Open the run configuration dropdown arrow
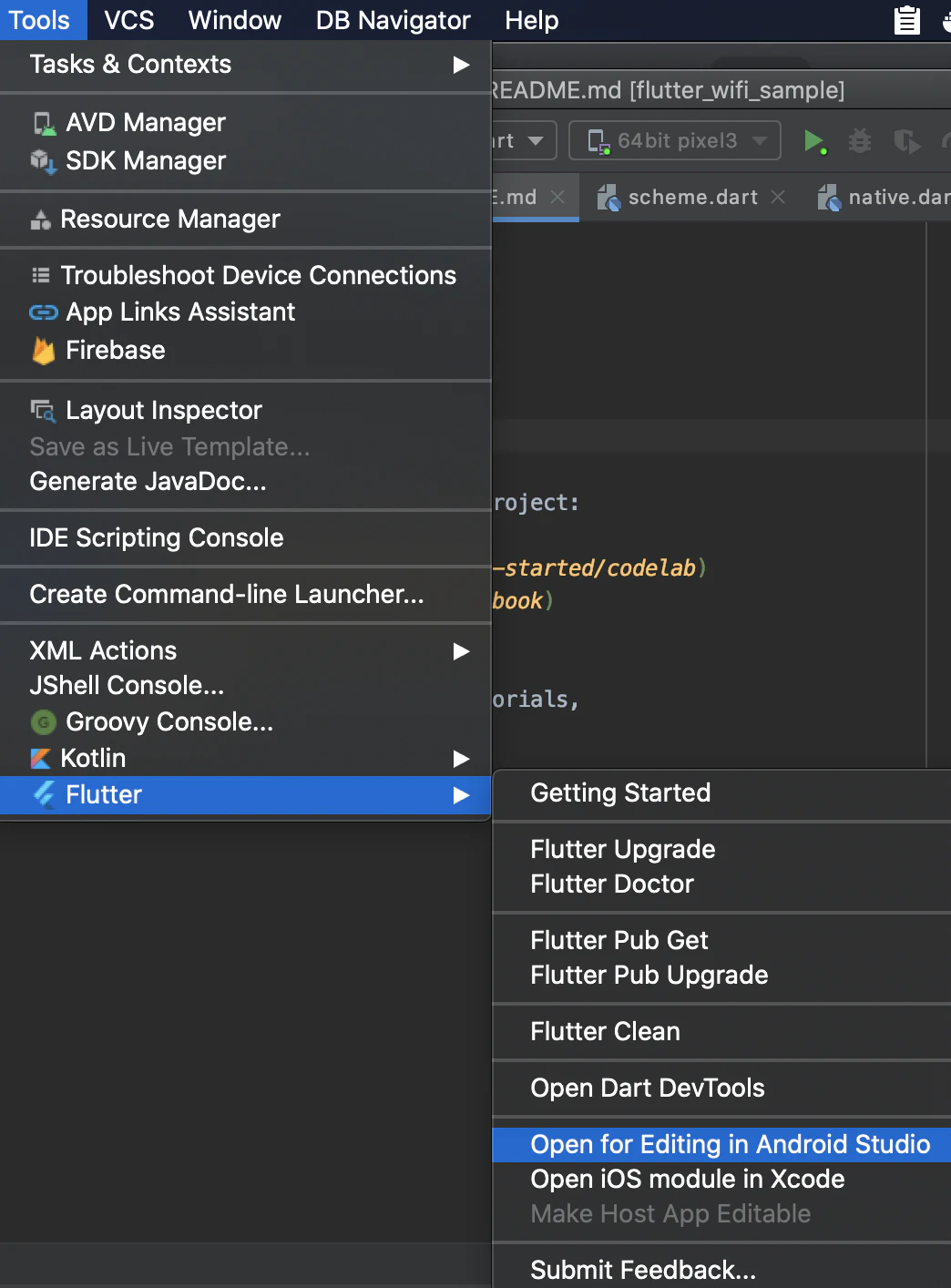 click(536, 141)
